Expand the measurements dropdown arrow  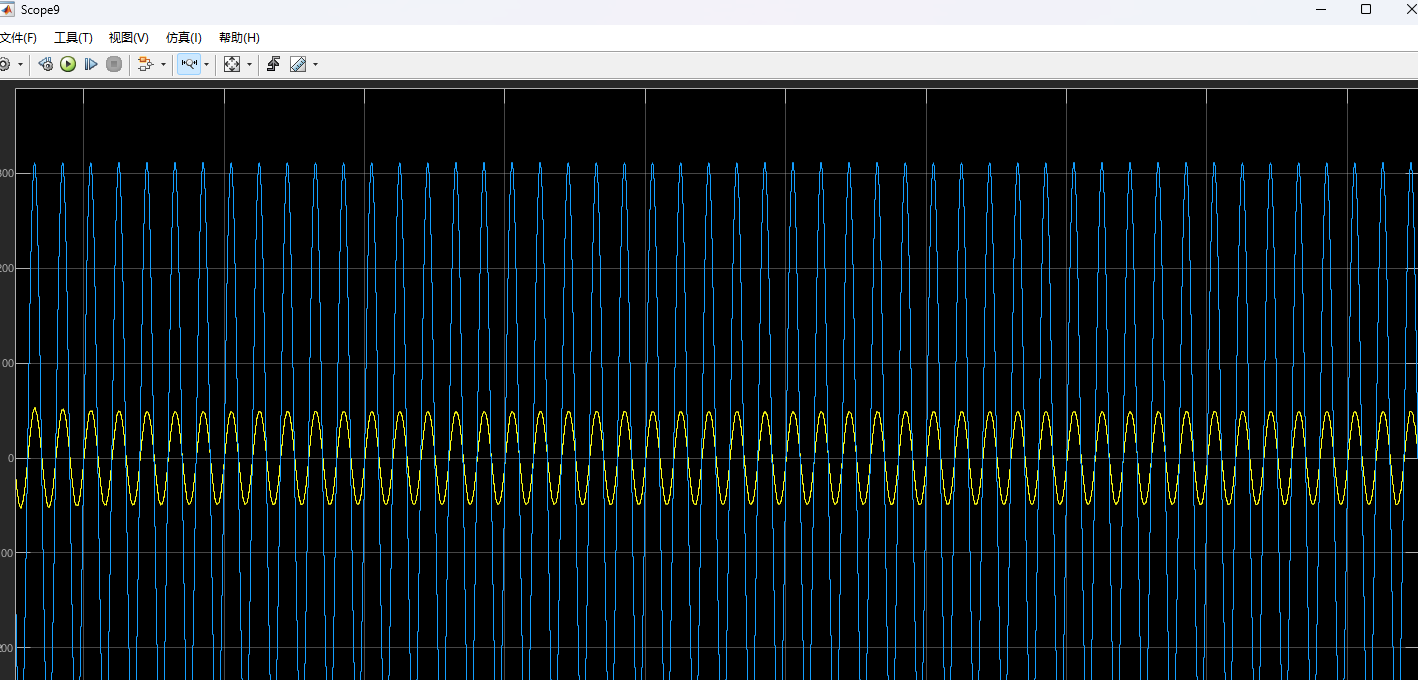[316, 64]
